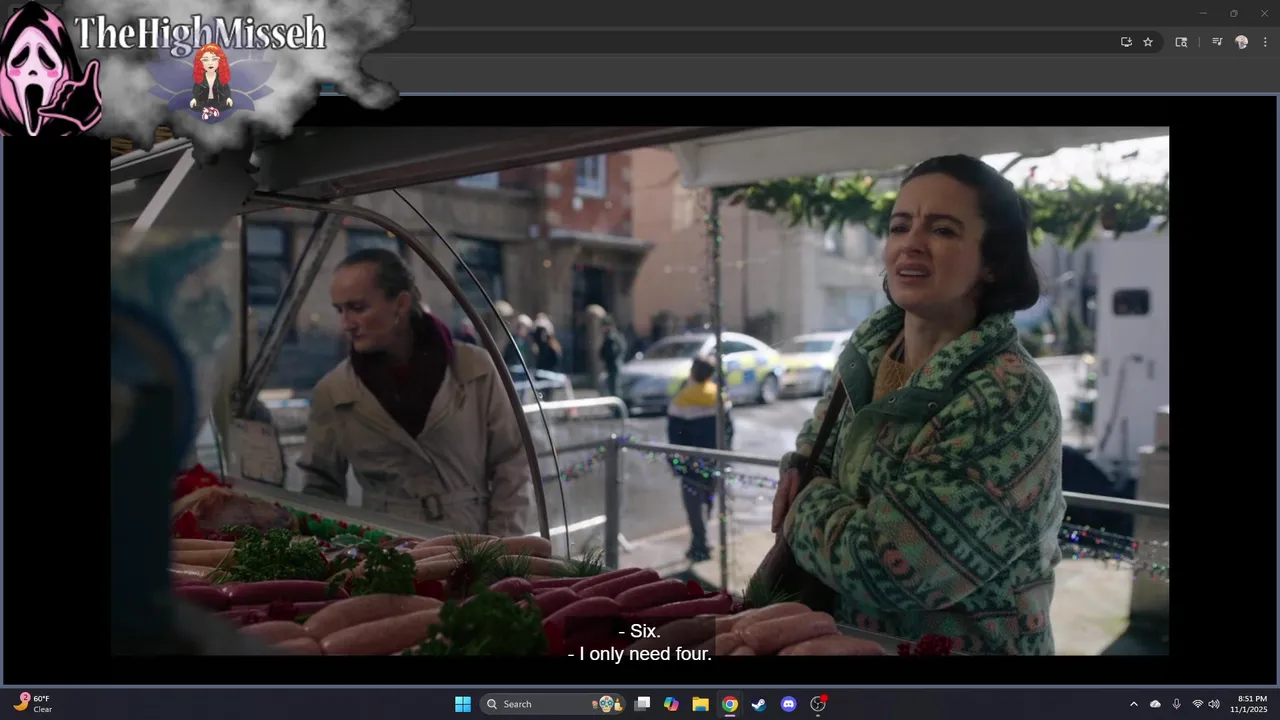Open the media controls music icon

pyautogui.click(x=1217, y=42)
